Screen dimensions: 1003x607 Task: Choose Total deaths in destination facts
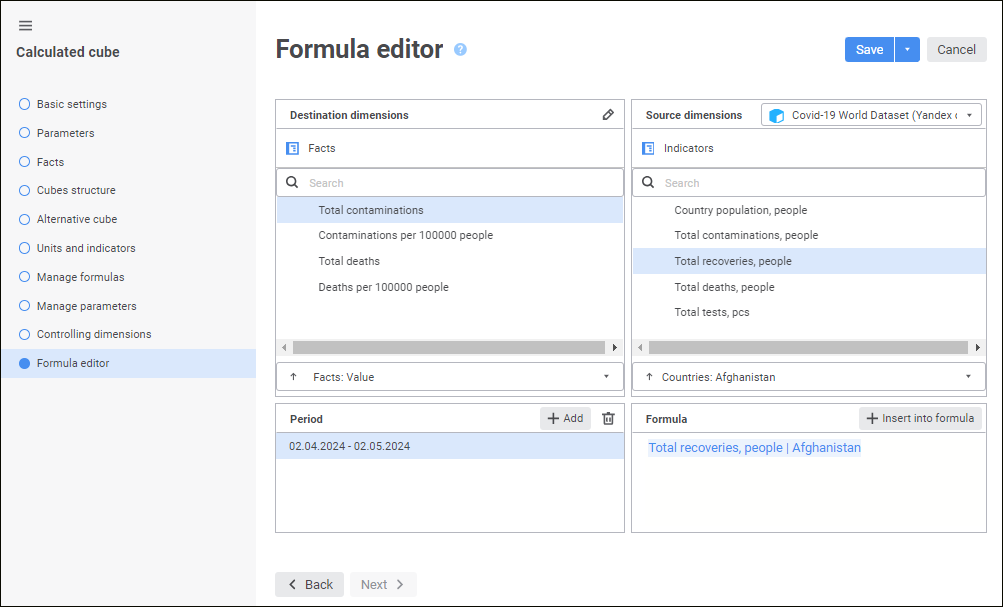(x=349, y=261)
